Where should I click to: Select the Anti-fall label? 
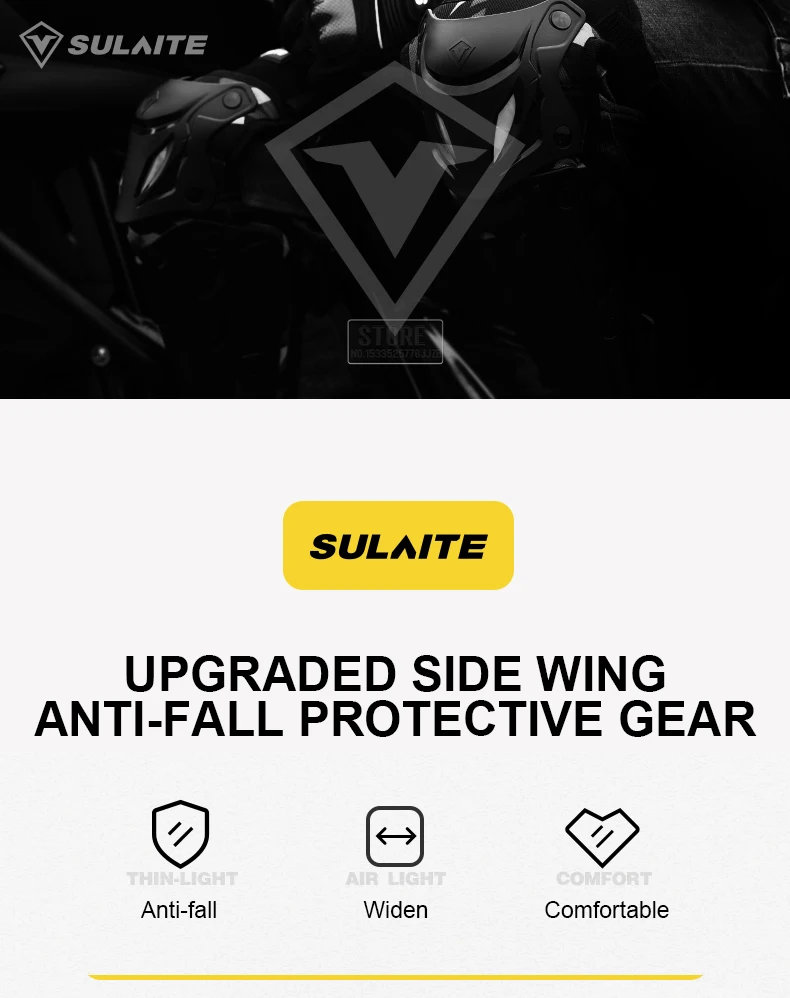[179, 910]
